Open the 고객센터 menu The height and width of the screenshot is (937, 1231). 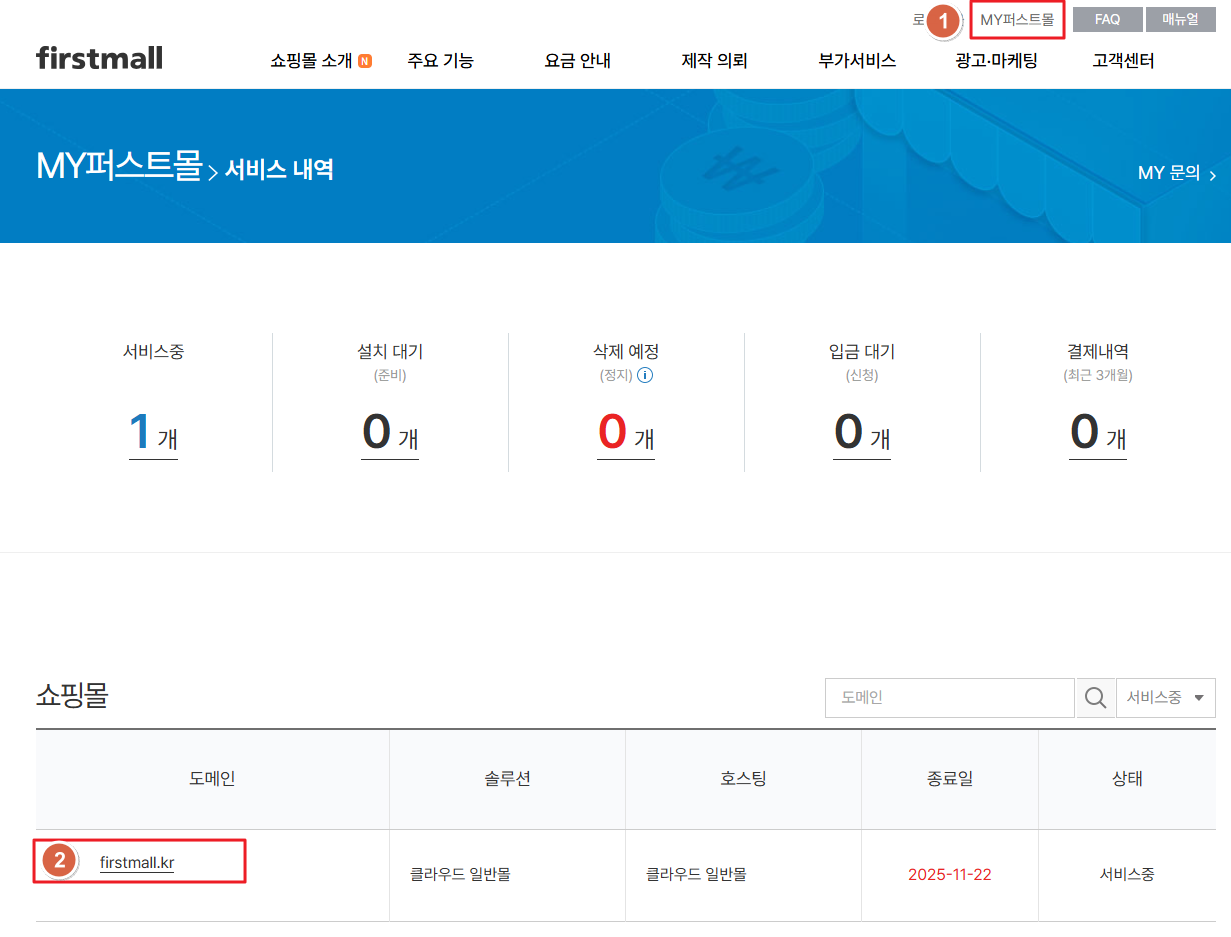tap(1123, 61)
